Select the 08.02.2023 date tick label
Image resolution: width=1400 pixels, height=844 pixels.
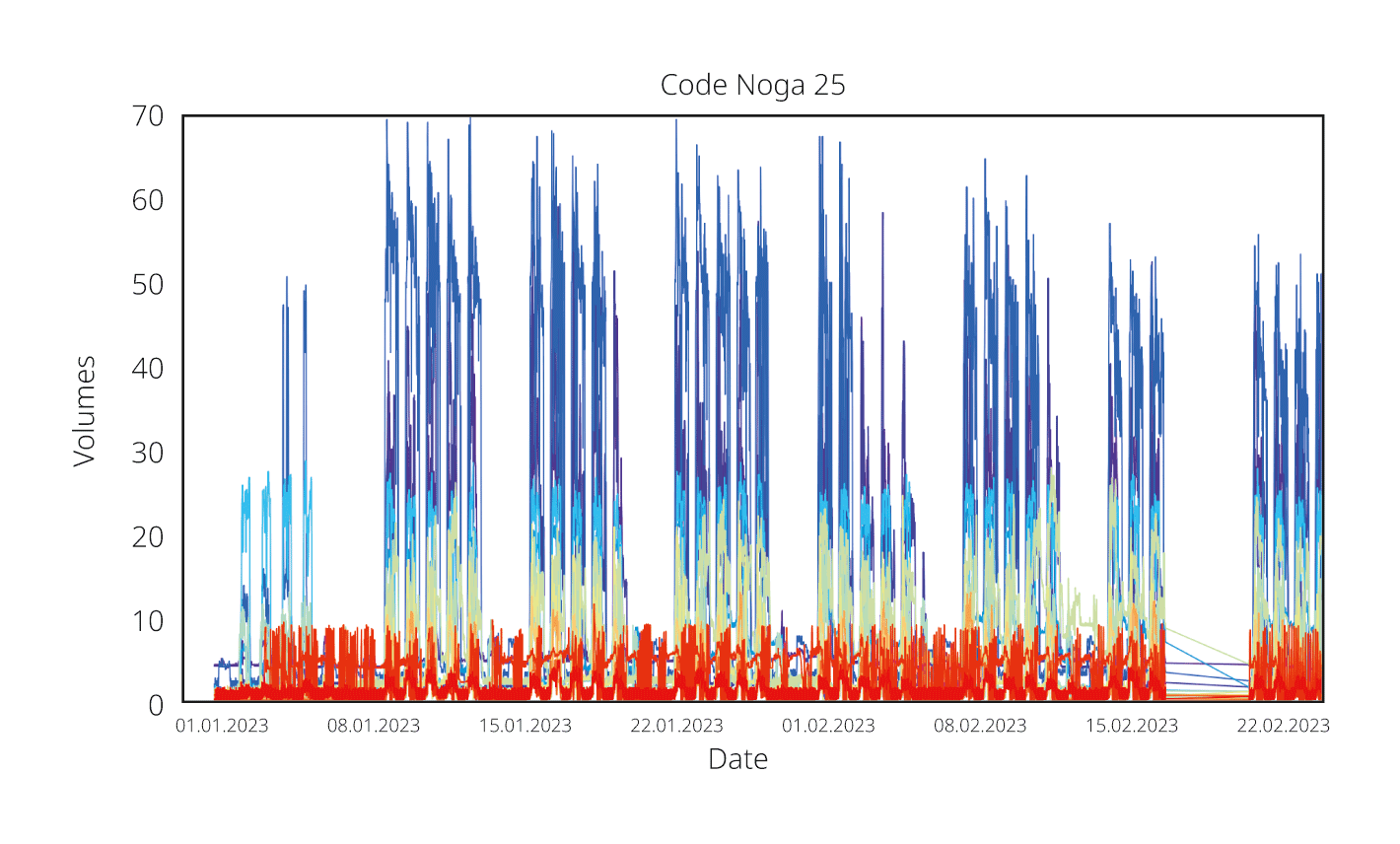(980, 727)
